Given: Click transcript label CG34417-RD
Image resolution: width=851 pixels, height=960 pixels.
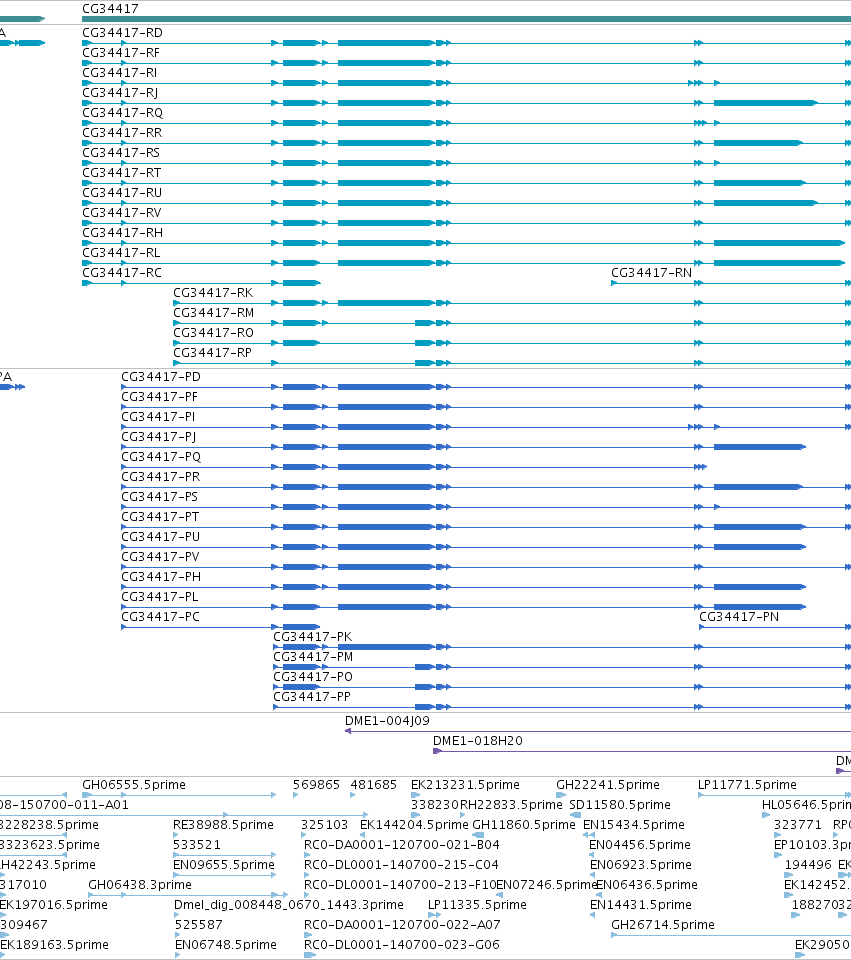Looking at the screenshot, I should pos(122,33).
